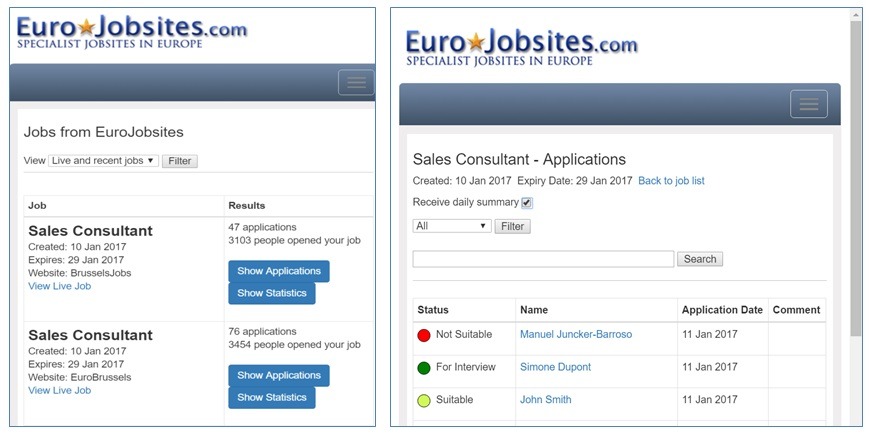Follow the Back to job list link
This screenshot has height=434, width=873.
671,181
